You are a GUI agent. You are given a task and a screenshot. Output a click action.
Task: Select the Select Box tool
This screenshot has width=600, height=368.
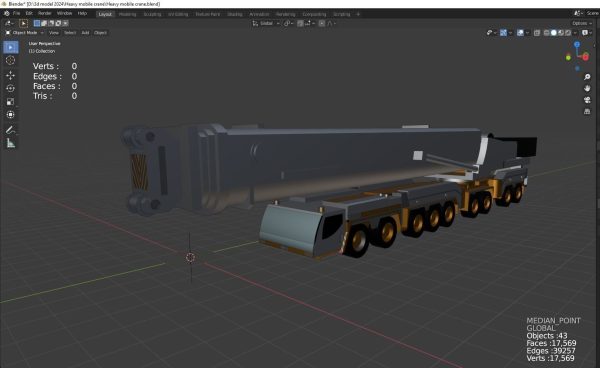(x=11, y=47)
